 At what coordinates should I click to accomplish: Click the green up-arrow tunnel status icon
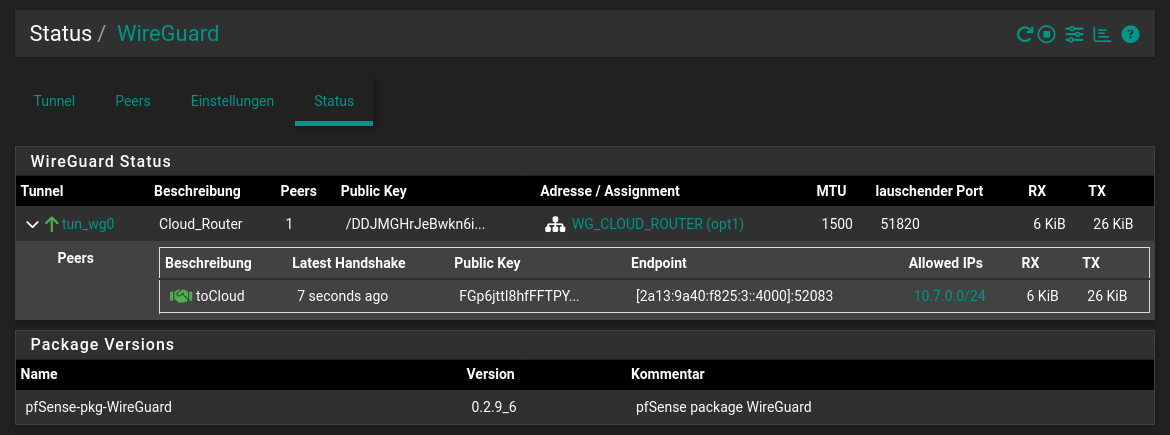pyautogui.click(x=52, y=225)
